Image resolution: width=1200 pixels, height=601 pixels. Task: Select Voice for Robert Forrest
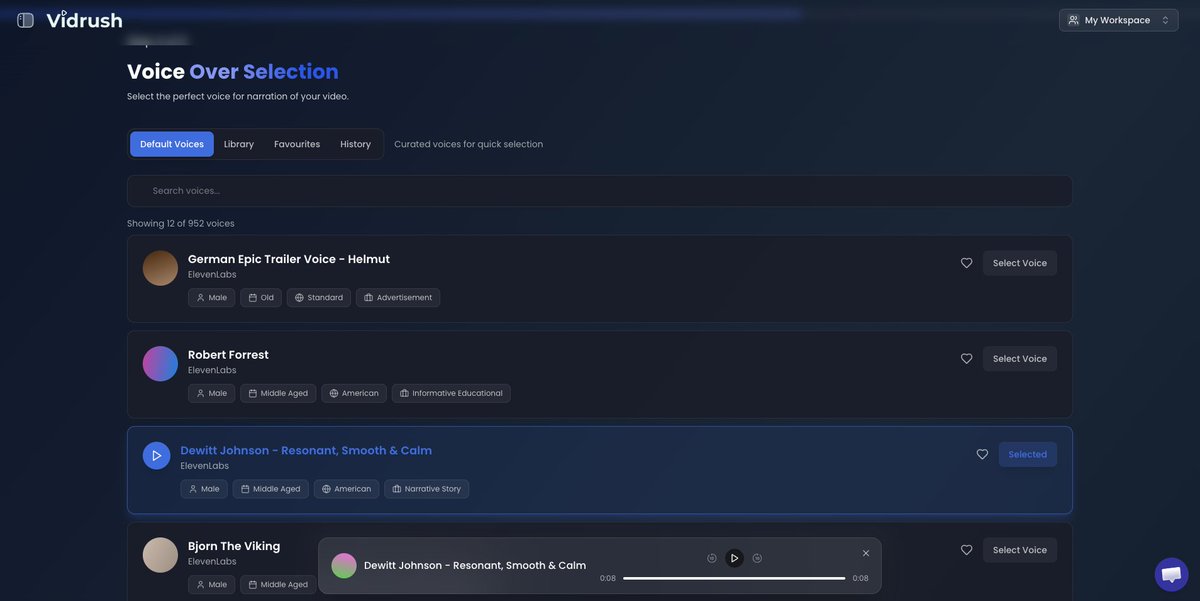tap(1020, 359)
